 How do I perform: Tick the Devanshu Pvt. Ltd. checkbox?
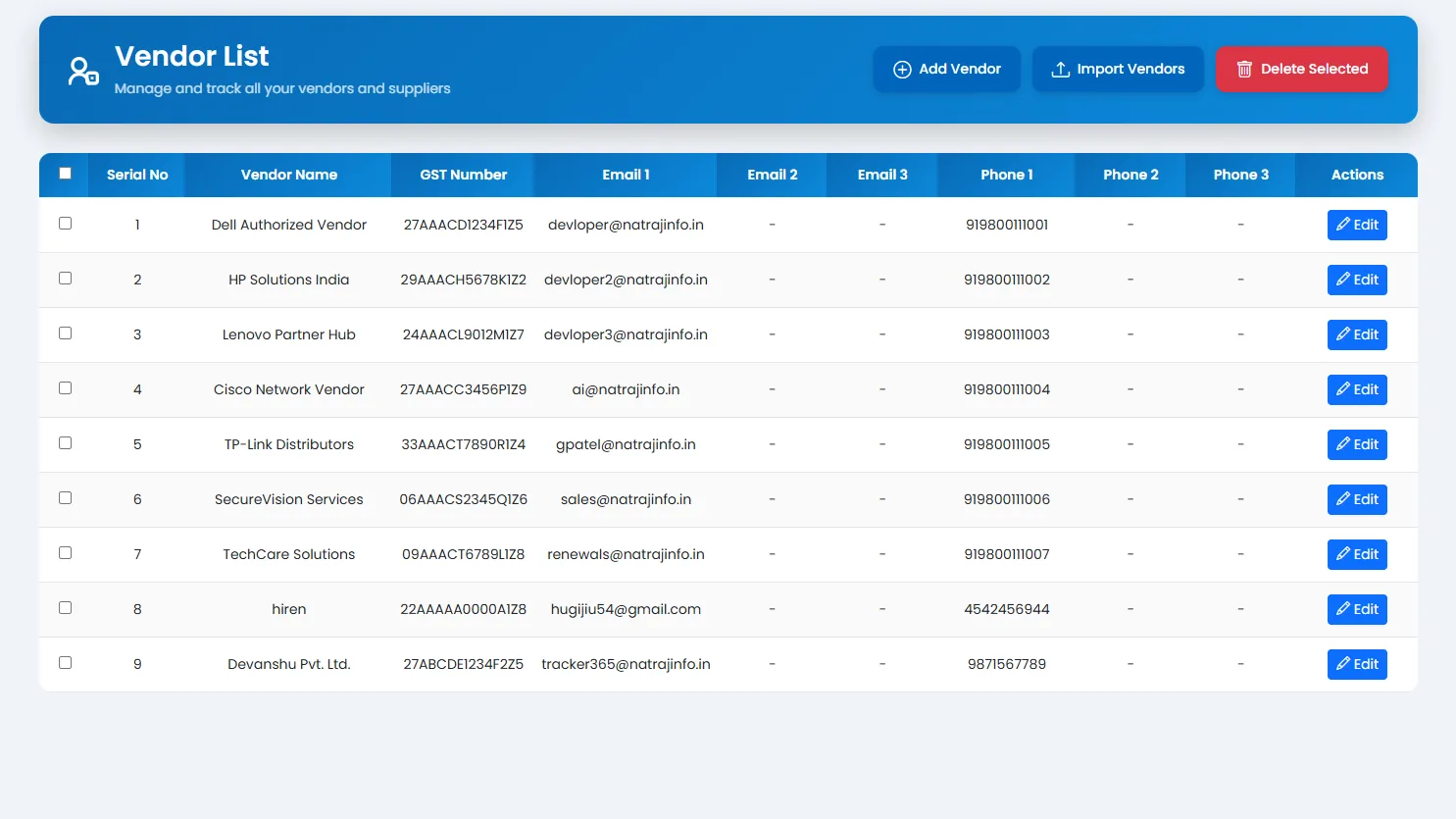pos(65,663)
